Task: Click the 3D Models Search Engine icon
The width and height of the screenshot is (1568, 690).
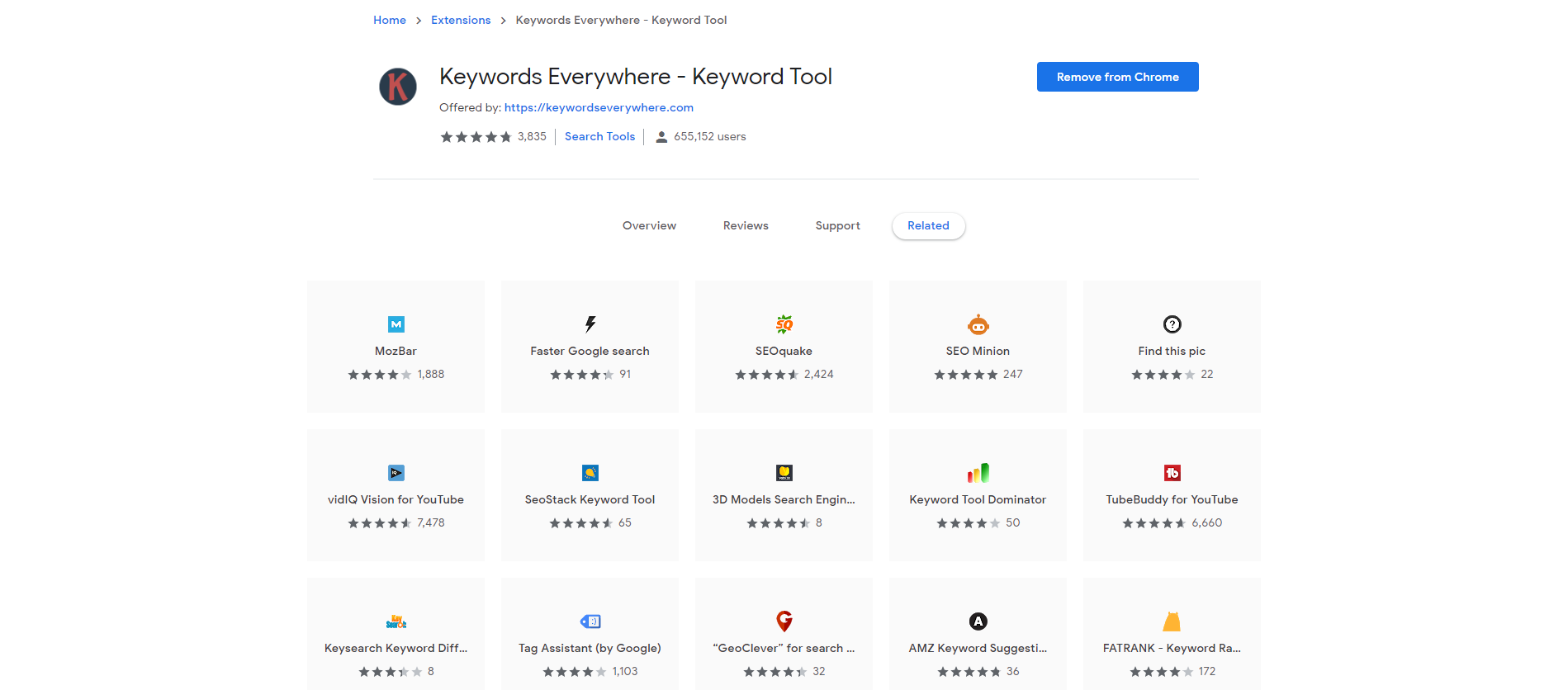Action: coord(784,473)
